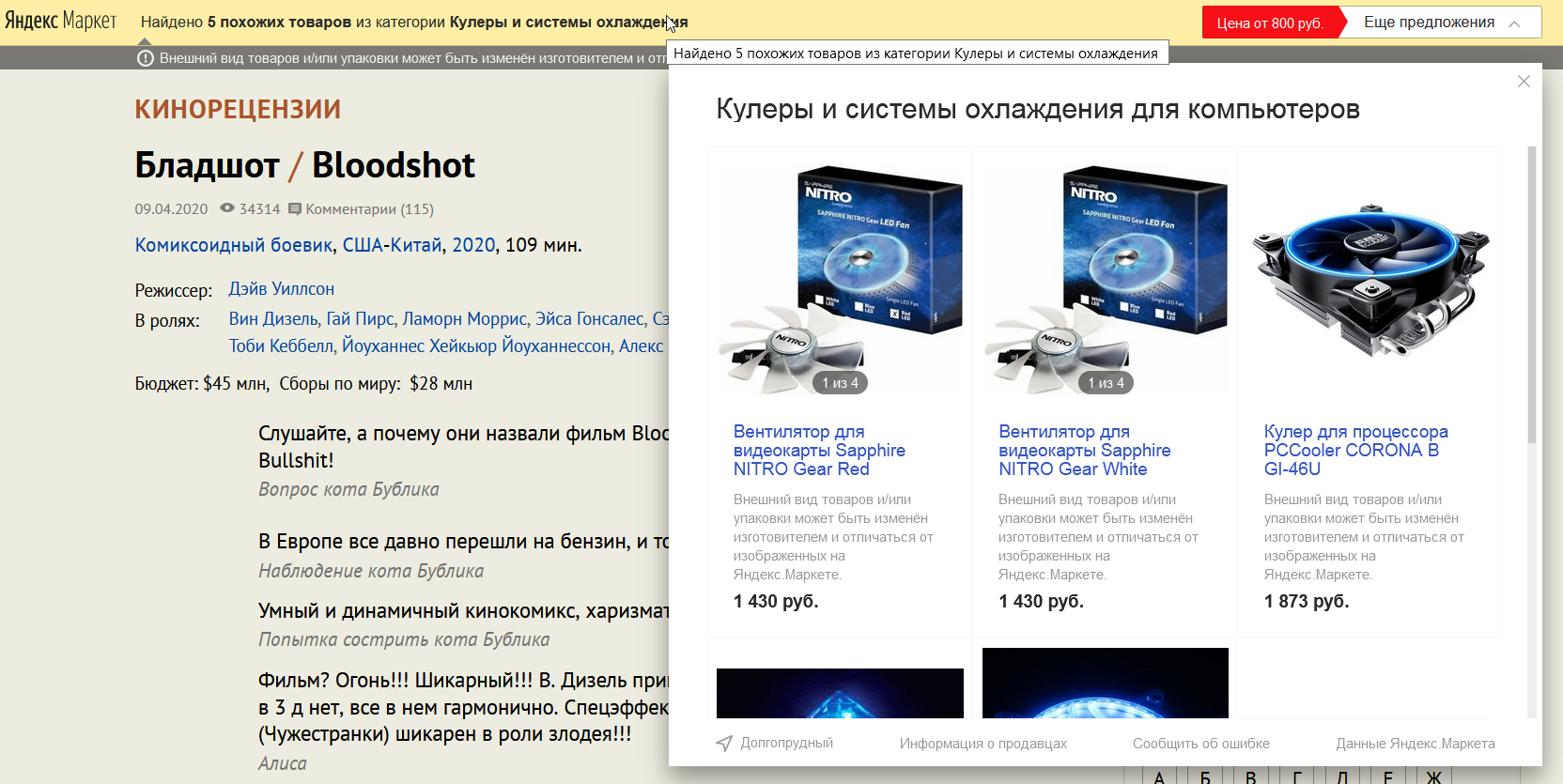
Task: Open actor Гай Пирс link
Action: 360,319
